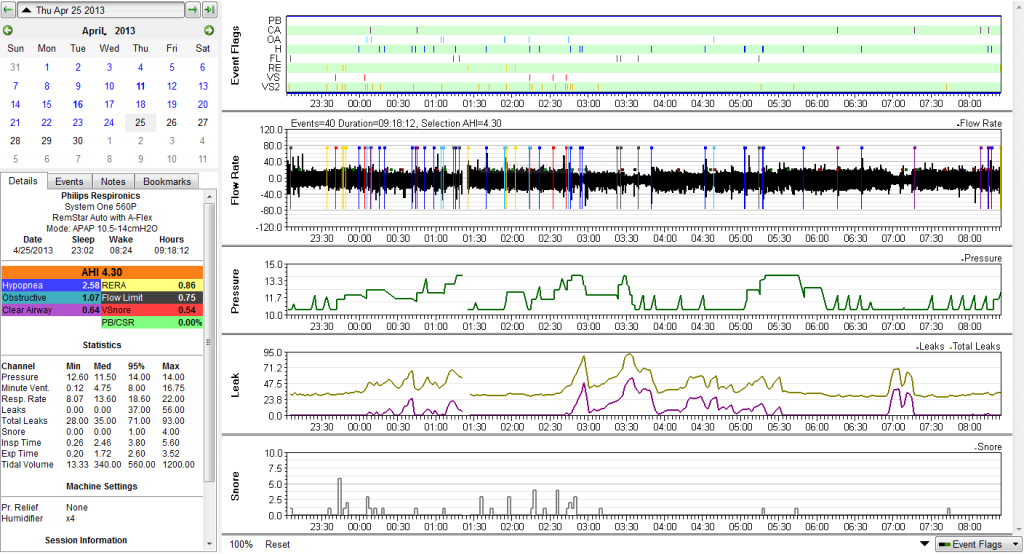Show previous month in calendar
Image resolution: width=1024 pixels, height=554 pixels.
(x=7, y=30)
